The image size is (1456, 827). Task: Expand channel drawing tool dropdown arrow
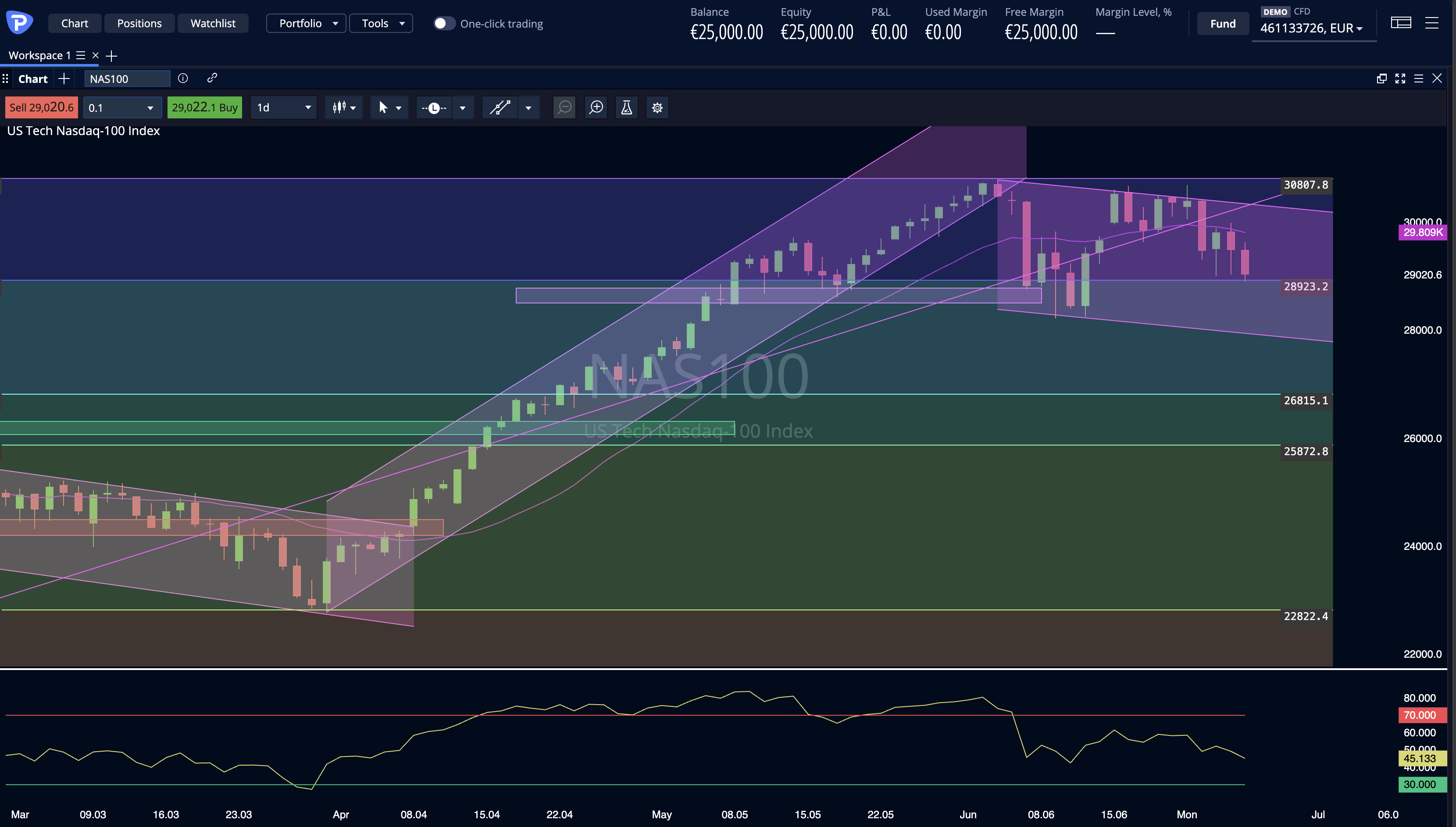click(528, 108)
